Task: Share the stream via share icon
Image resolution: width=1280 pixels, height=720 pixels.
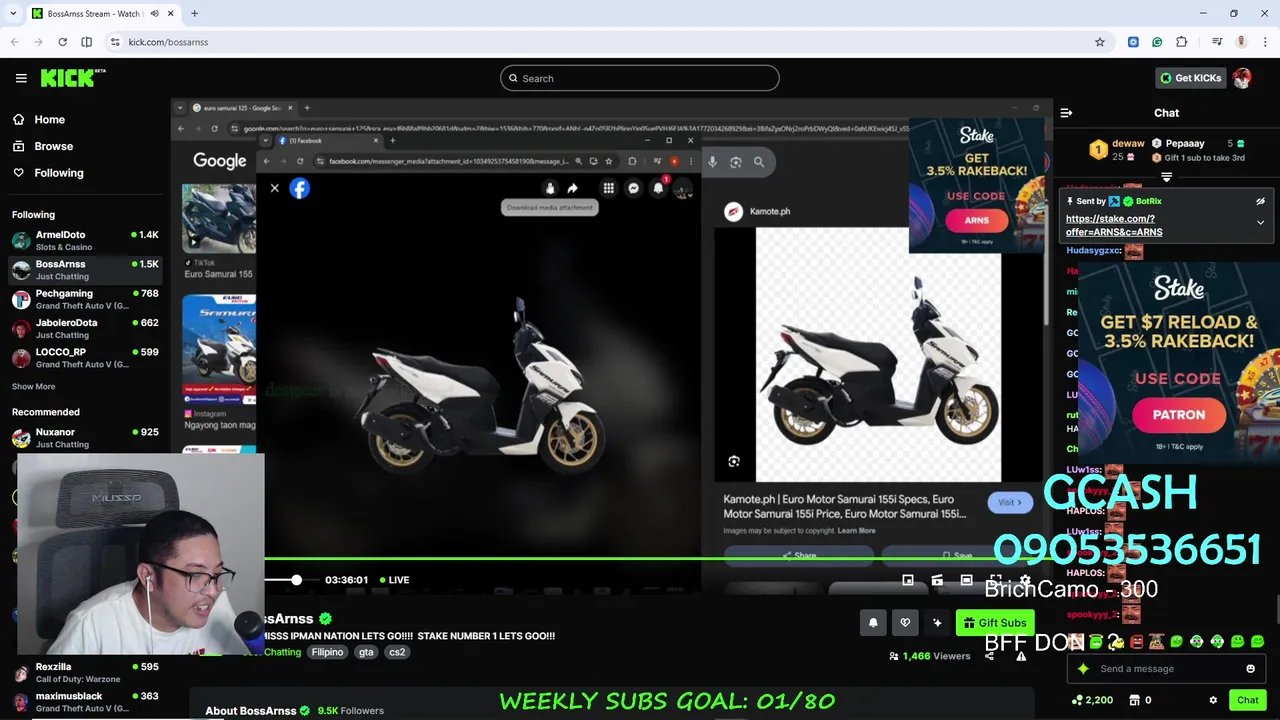Action: click(x=989, y=656)
